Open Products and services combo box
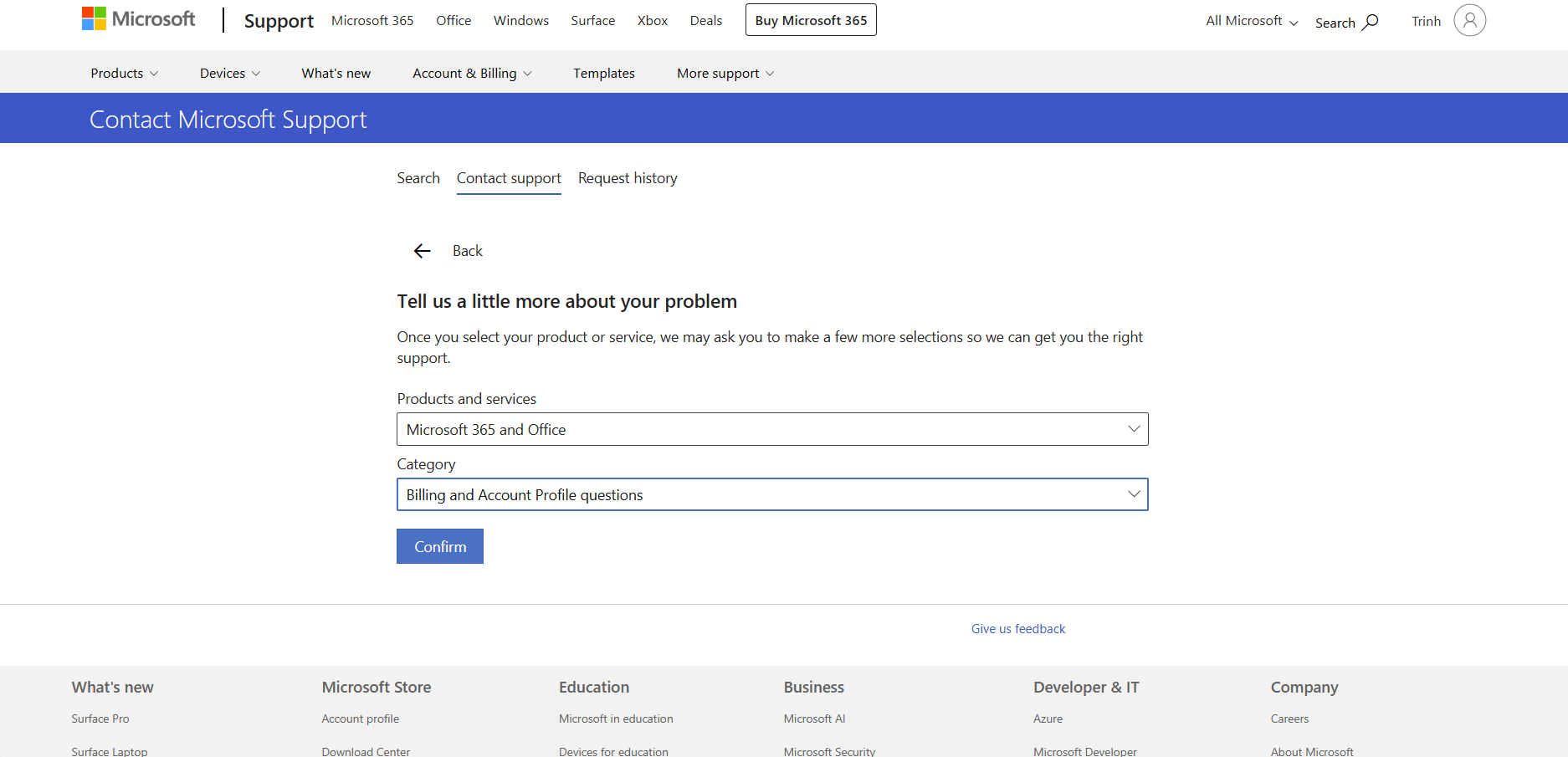Viewport: 1568px width, 757px height. click(772, 429)
